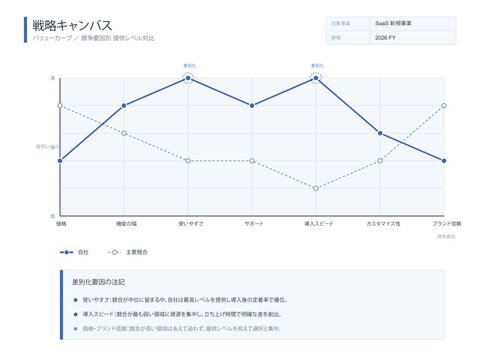Image resolution: width=480 pixels, height=360 pixels.
Task: Click the 主要競合 hollow point for 使いやすさ
Action: click(188, 161)
